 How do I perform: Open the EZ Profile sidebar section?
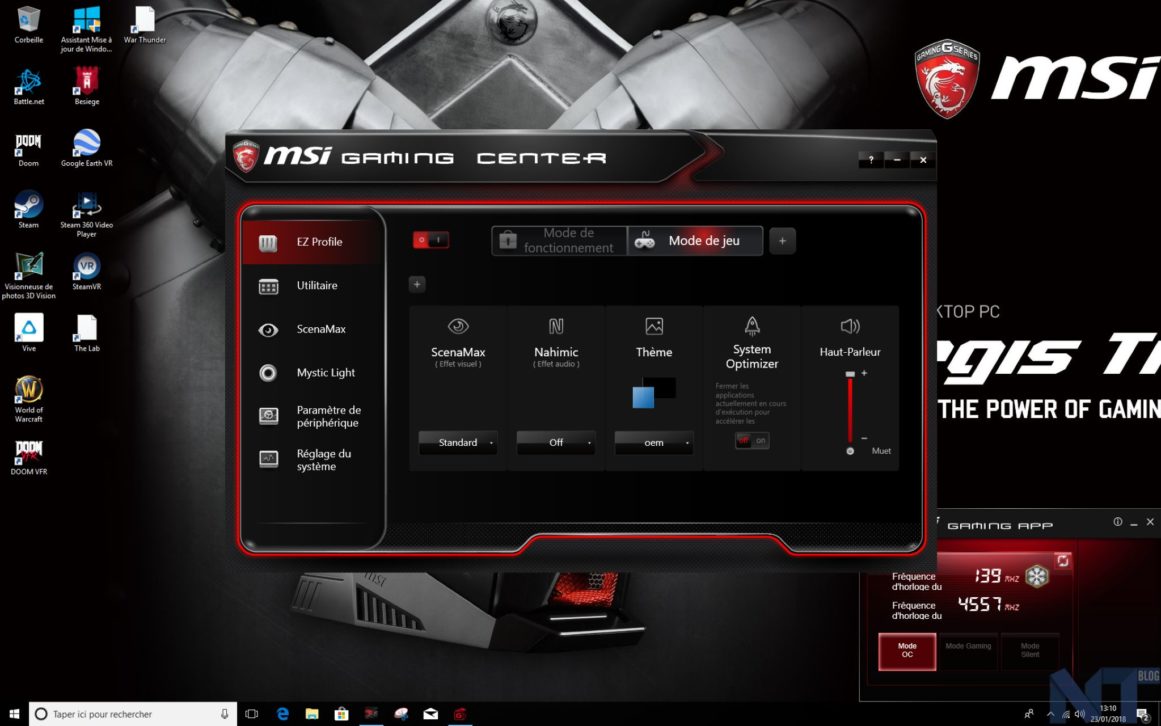(x=312, y=242)
